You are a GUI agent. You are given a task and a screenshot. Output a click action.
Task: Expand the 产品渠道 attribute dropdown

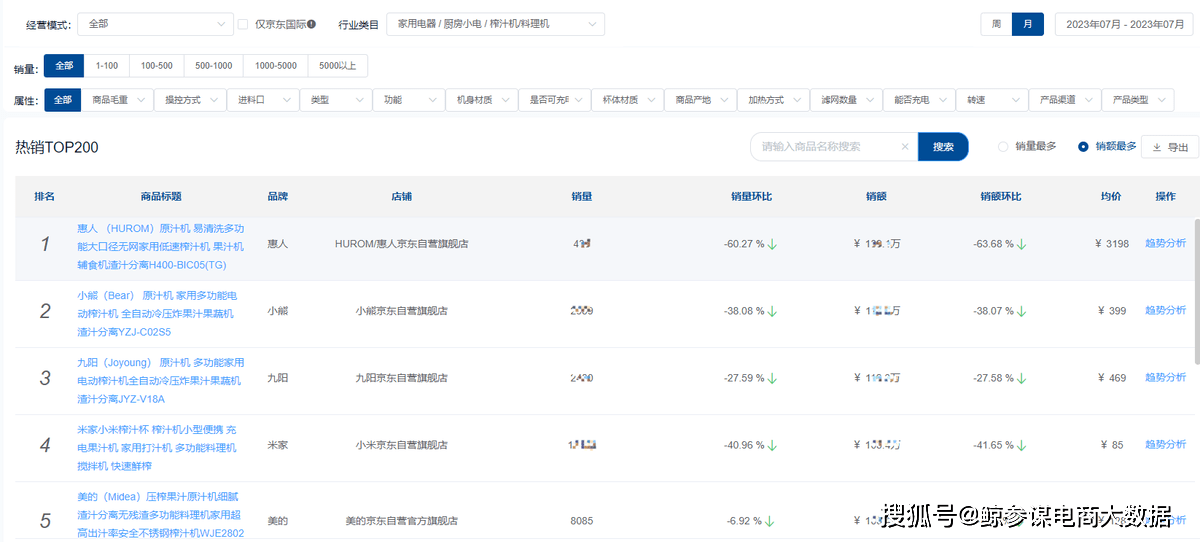[x=1067, y=100]
